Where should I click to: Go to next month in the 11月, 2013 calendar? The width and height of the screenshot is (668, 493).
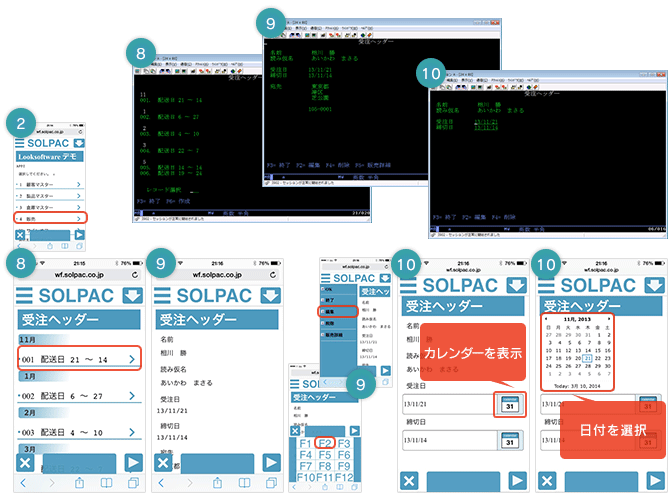[609, 318]
